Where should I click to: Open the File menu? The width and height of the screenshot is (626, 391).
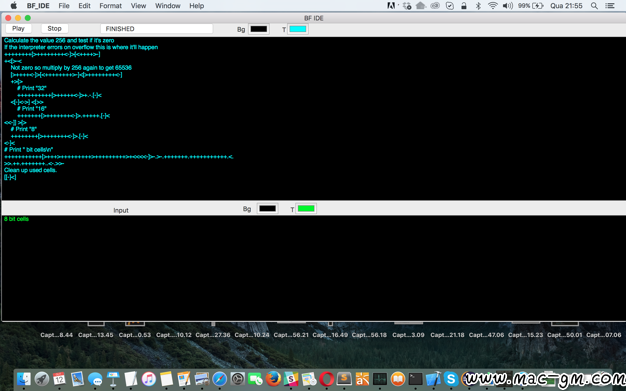[x=64, y=6]
